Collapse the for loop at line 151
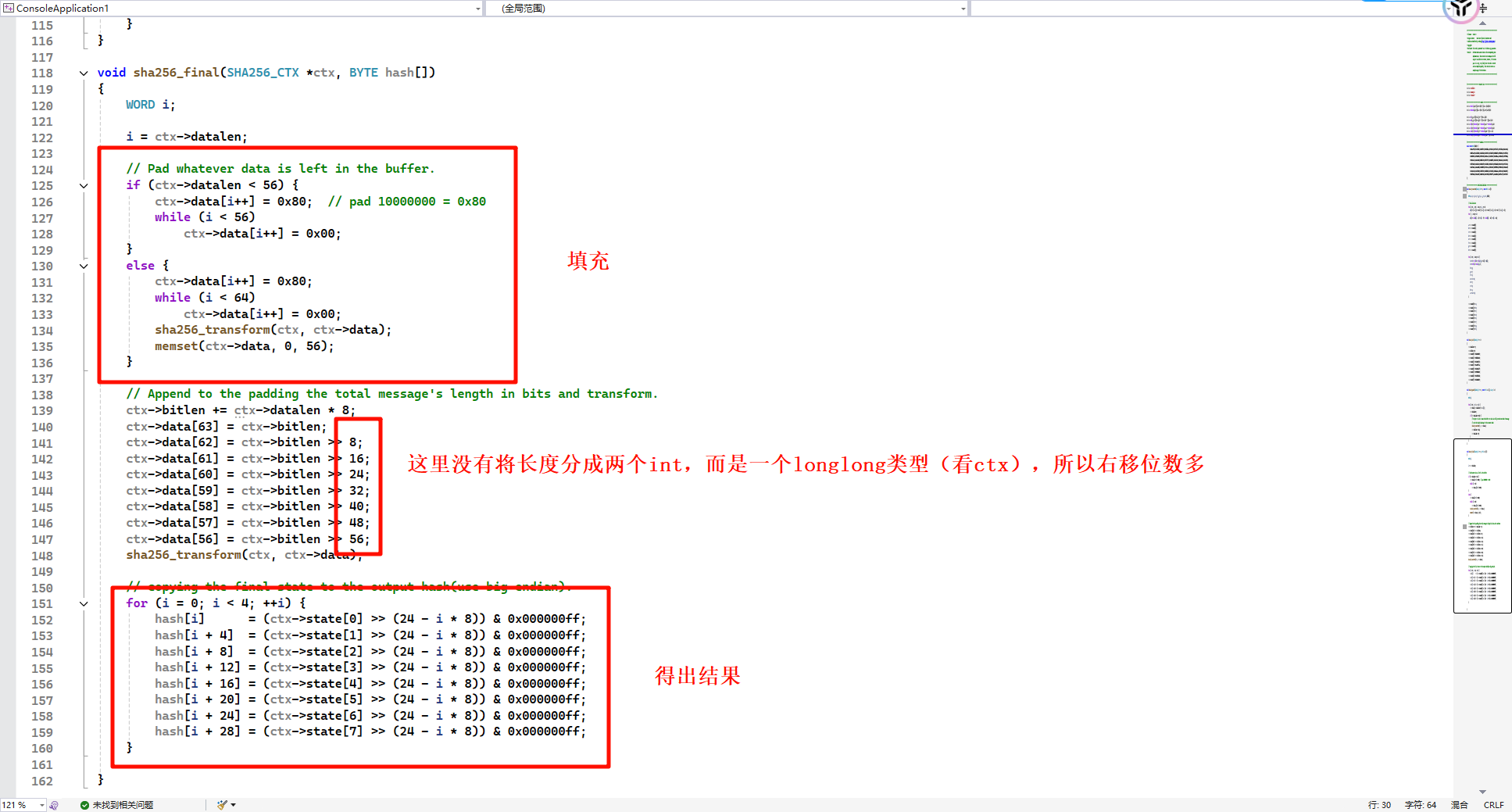The height and width of the screenshot is (812, 1512). pos(84,603)
